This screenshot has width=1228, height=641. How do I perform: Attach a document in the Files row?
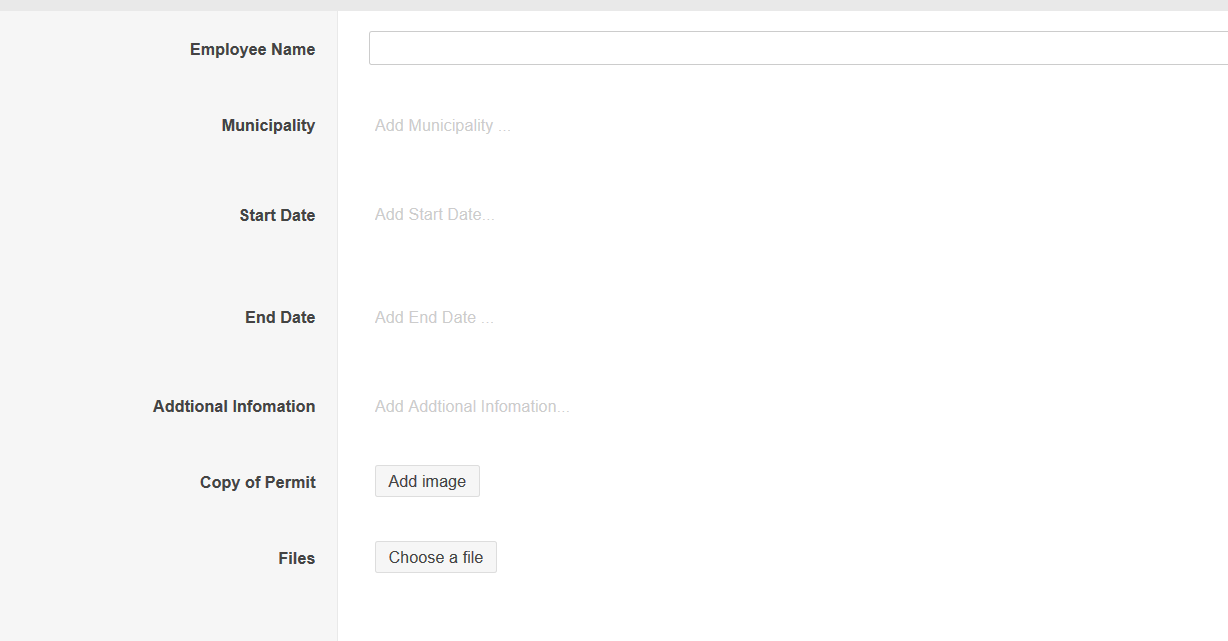click(435, 558)
